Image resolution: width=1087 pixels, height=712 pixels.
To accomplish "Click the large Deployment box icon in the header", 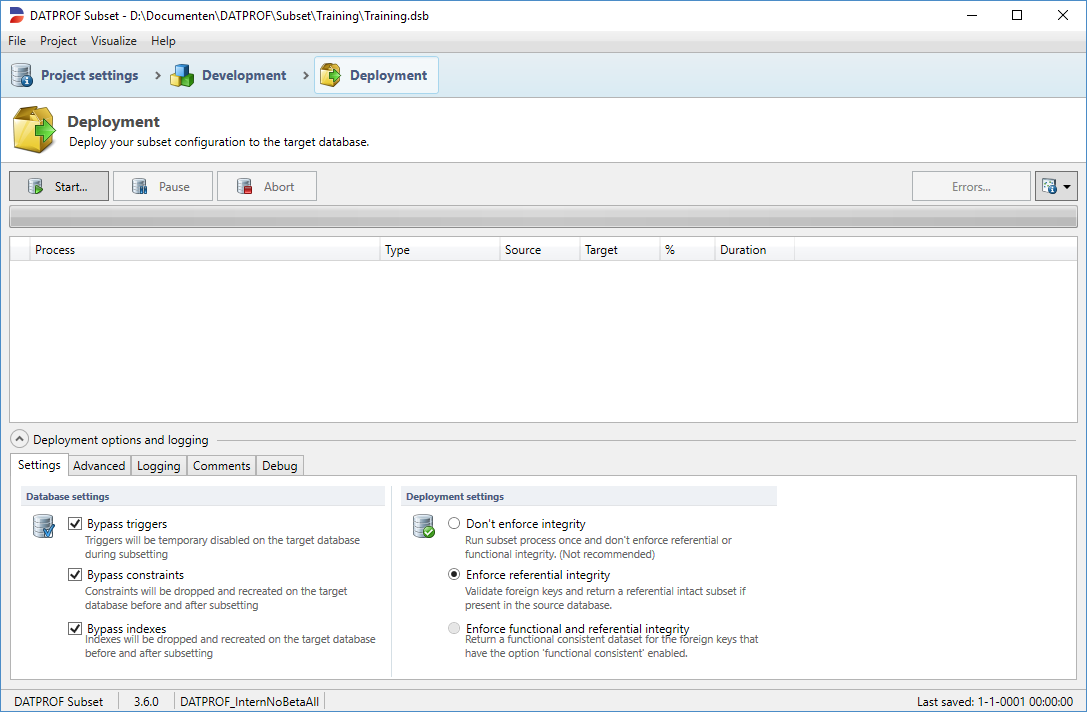I will (33, 128).
